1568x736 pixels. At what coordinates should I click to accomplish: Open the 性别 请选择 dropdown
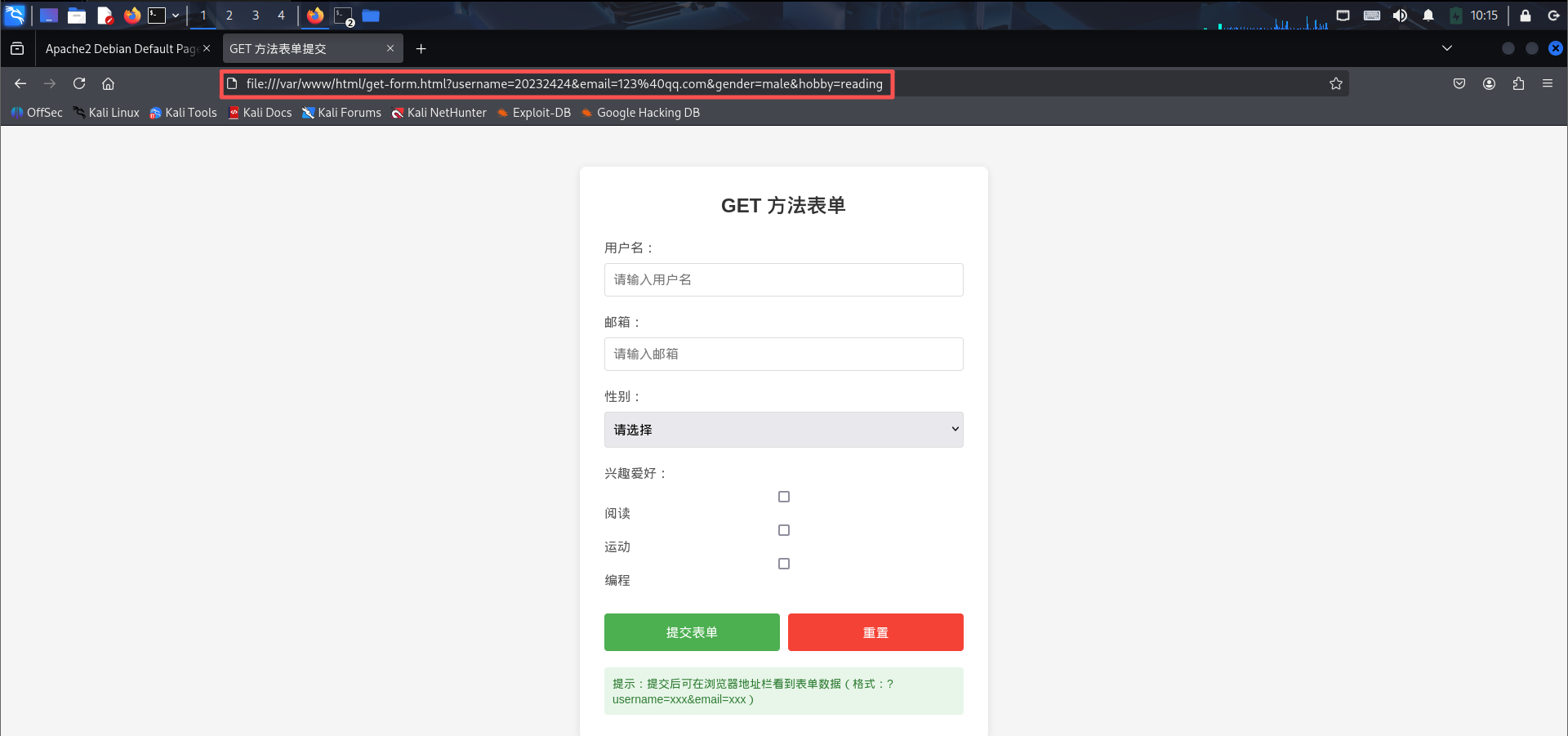(x=783, y=429)
